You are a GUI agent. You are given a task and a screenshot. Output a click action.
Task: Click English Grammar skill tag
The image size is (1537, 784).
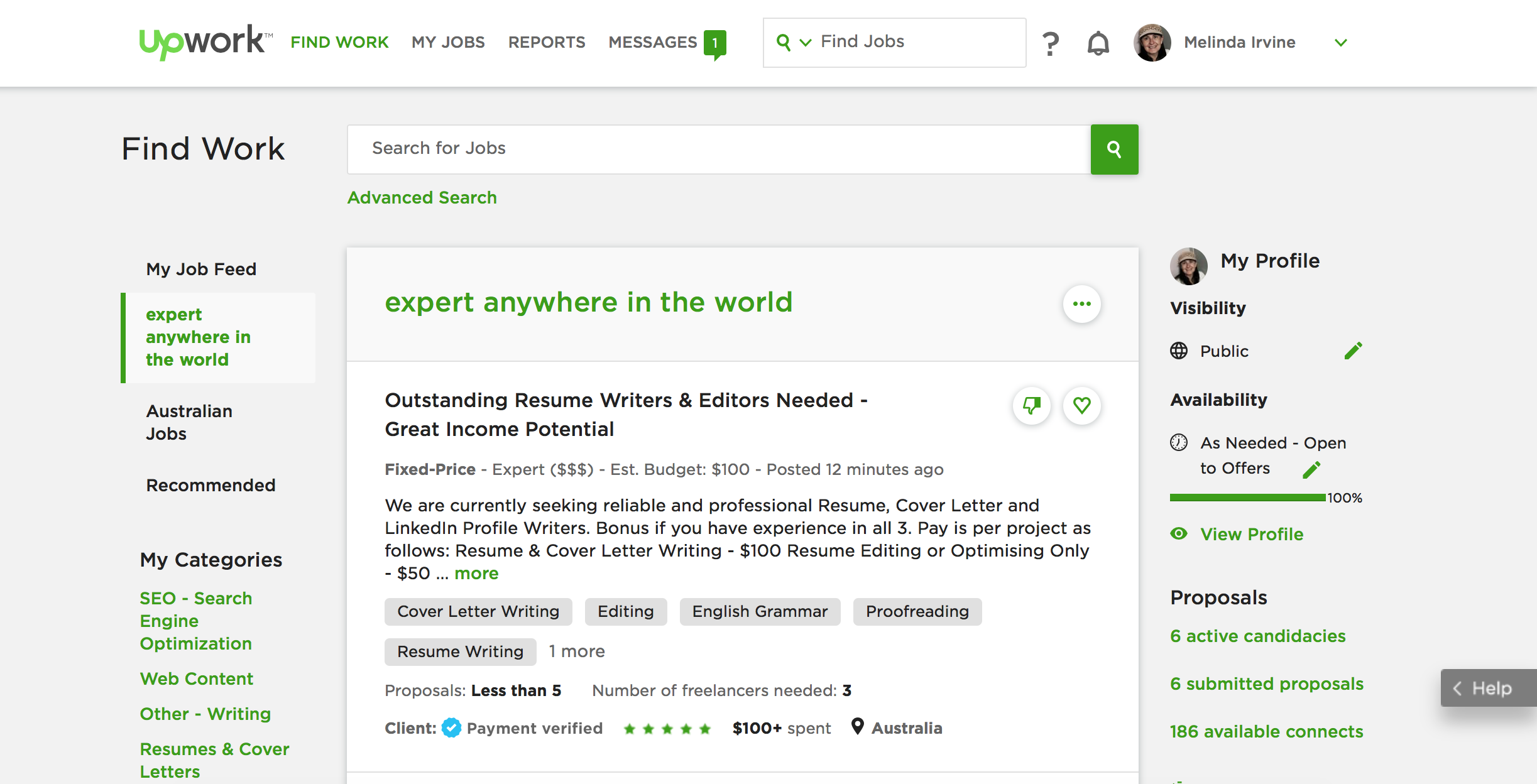[760, 611]
